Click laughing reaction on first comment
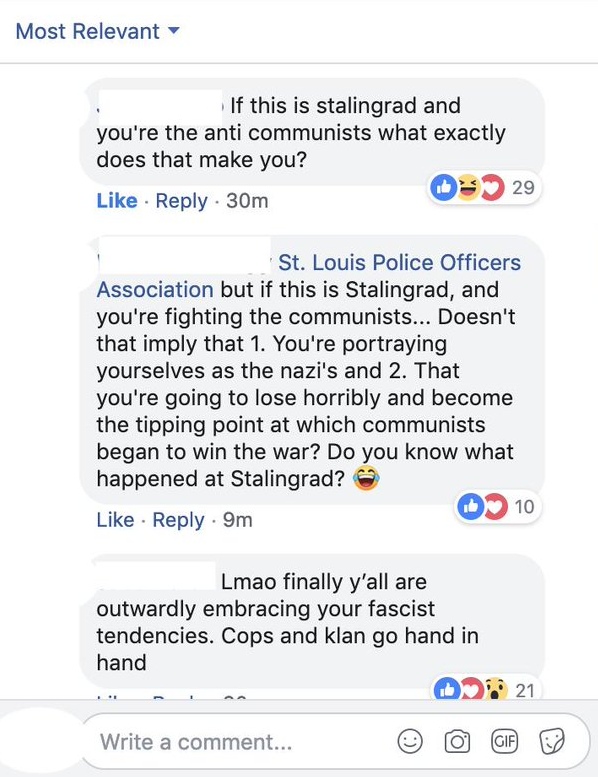 pos(468,187)
